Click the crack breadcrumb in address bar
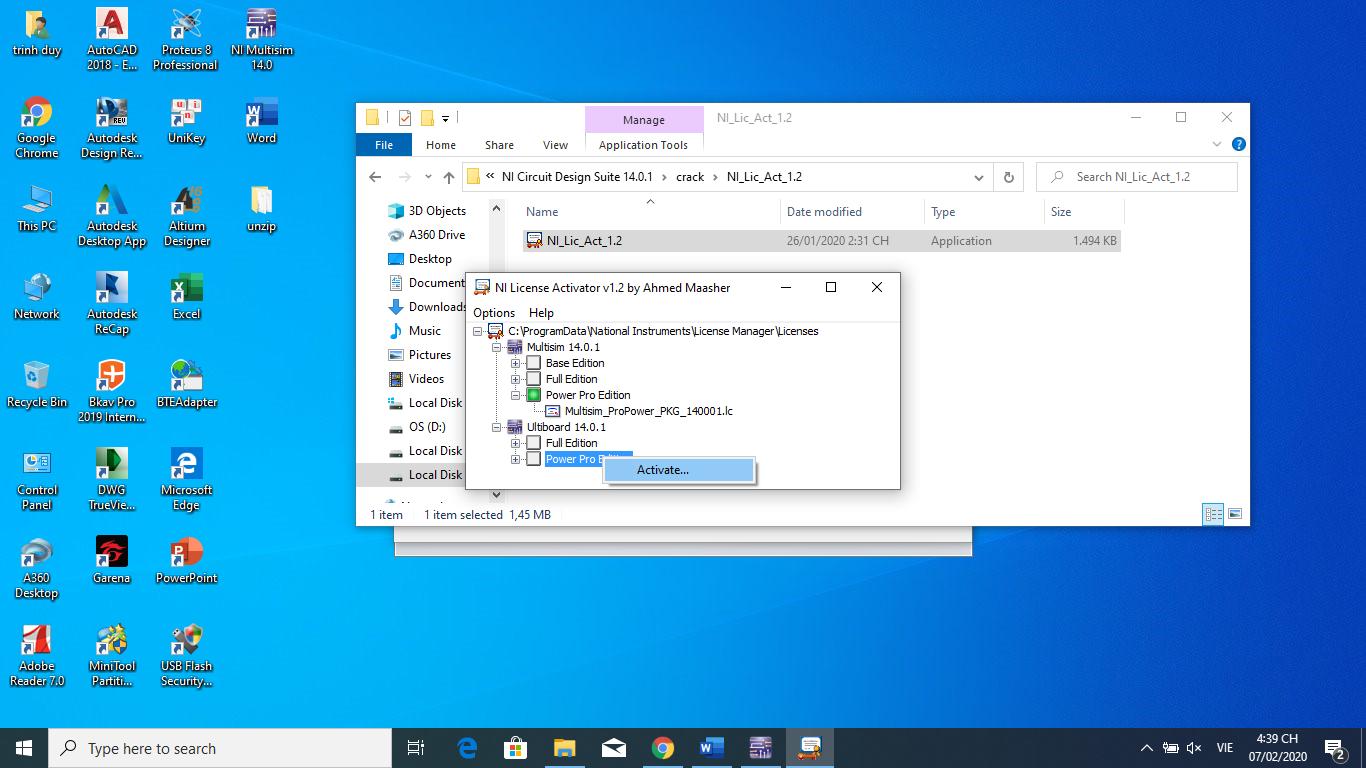Viewport: 1366px width, 768px height. coord(690,177)
